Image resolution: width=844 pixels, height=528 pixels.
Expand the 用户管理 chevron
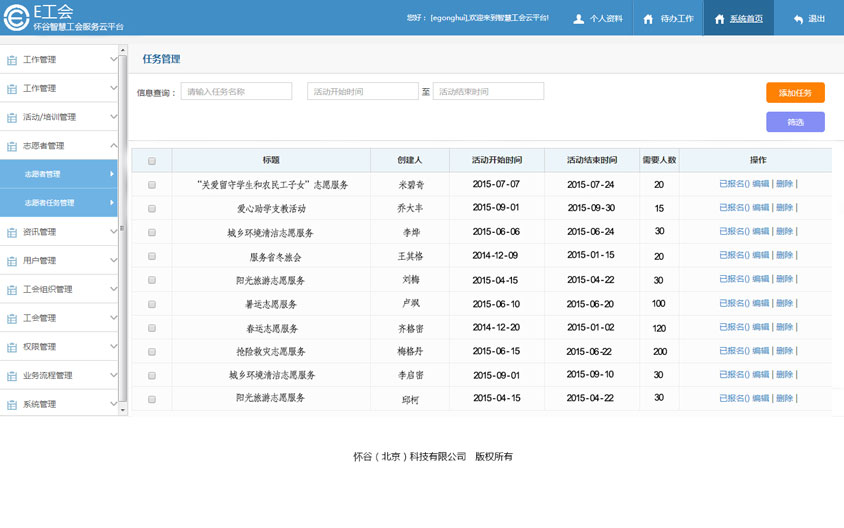coord(114,260)
